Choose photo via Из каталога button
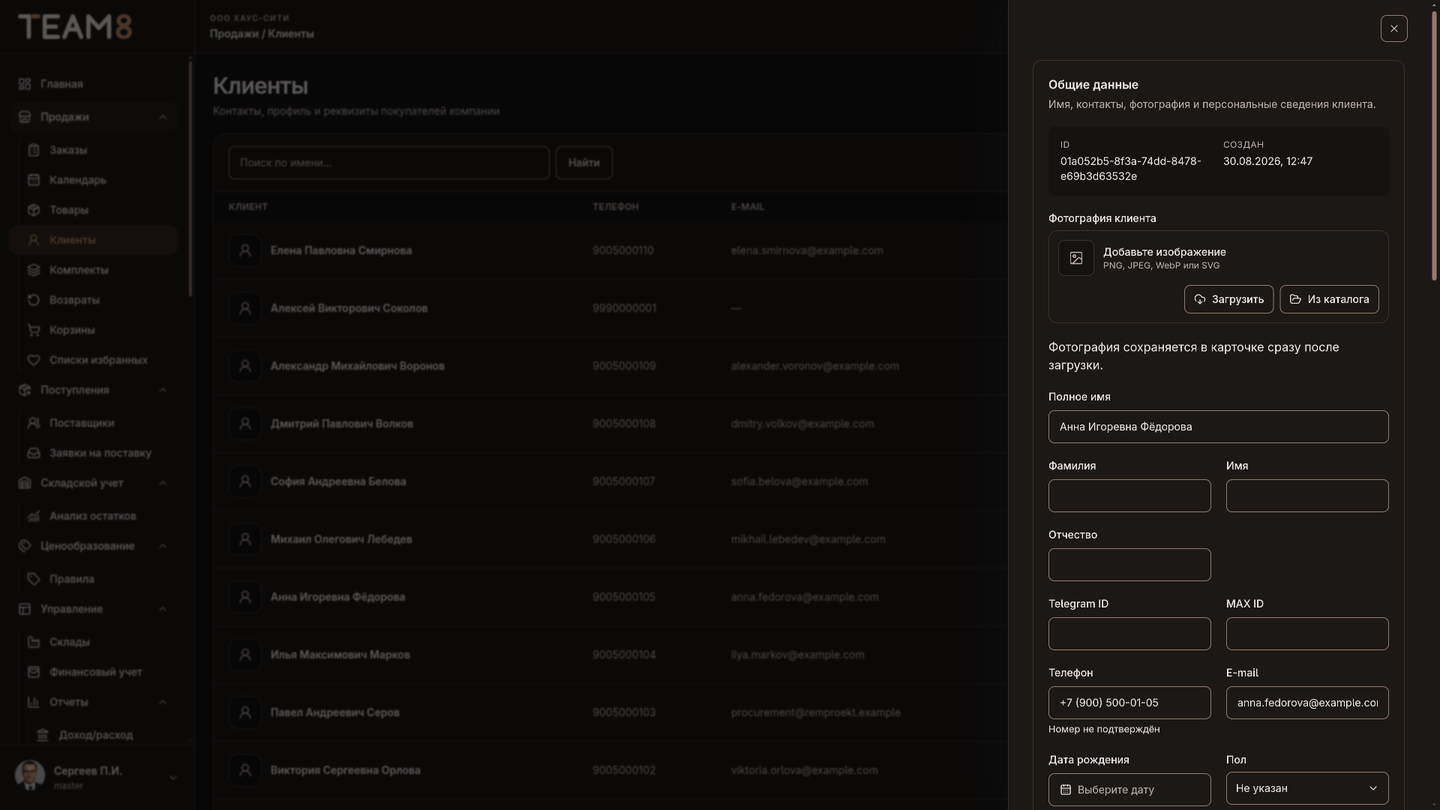 [x=1329, y=299]
